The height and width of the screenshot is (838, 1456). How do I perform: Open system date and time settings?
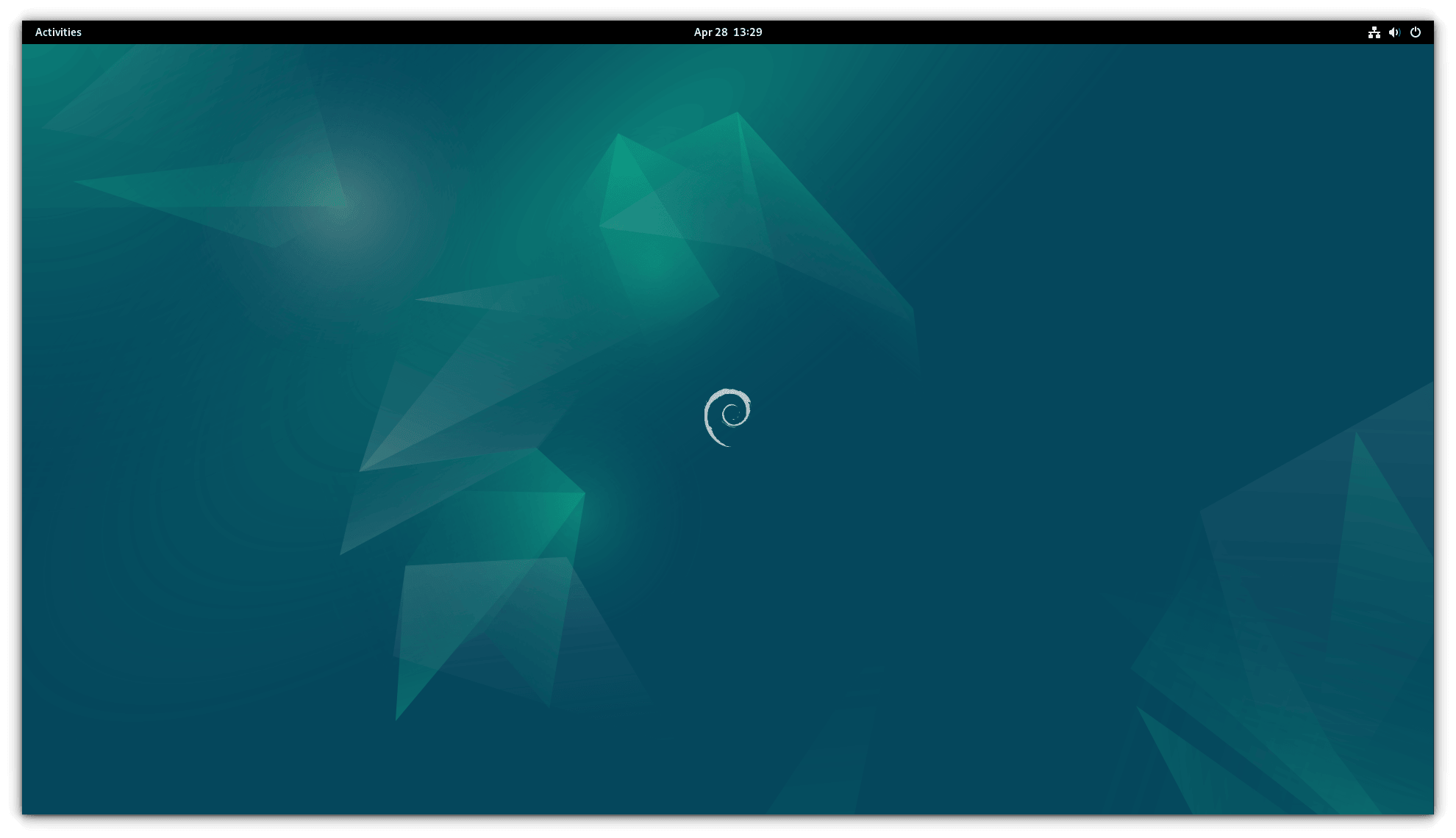point(727,31)
